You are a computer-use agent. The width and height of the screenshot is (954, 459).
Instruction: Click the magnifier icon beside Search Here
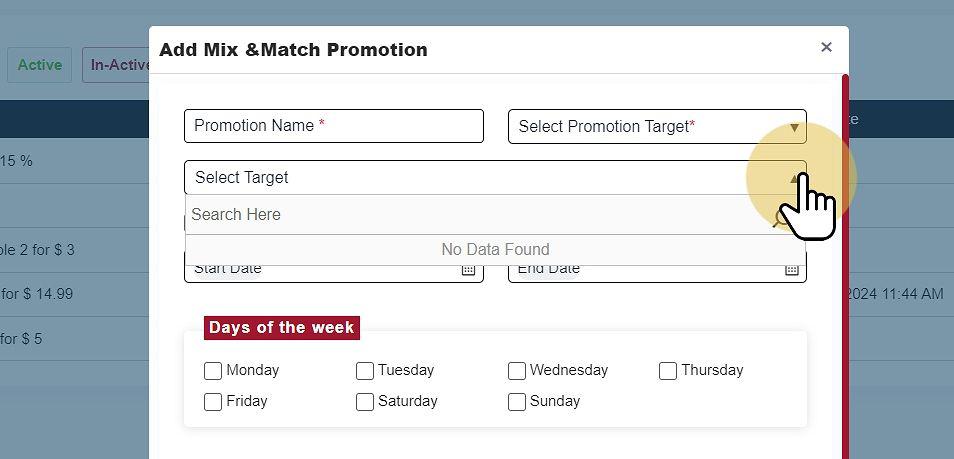point(782,216)
